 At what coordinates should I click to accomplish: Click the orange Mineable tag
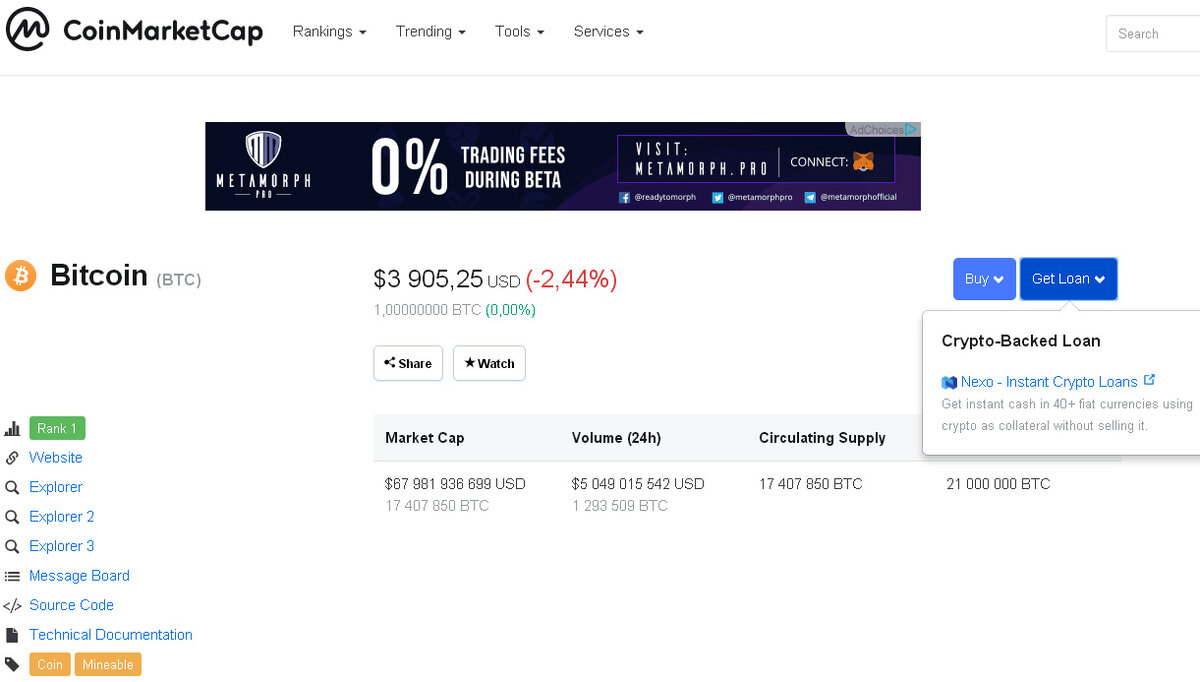tap(108, 664)
